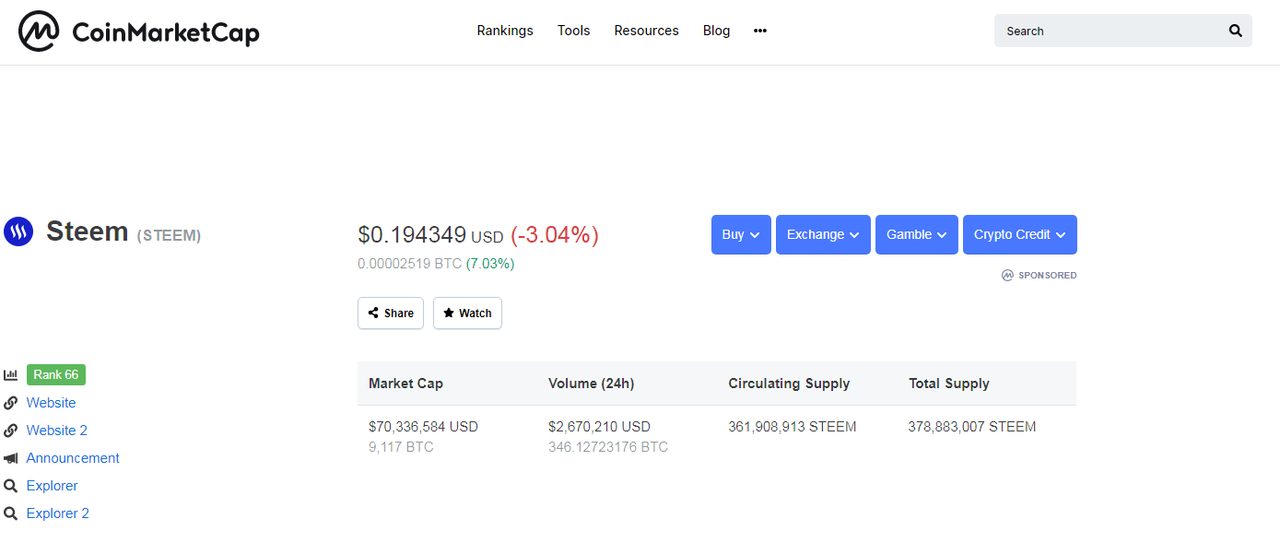Click the Steem coin logo icon
Viewport: 1280px width, 533px height.
coord(18,232)
